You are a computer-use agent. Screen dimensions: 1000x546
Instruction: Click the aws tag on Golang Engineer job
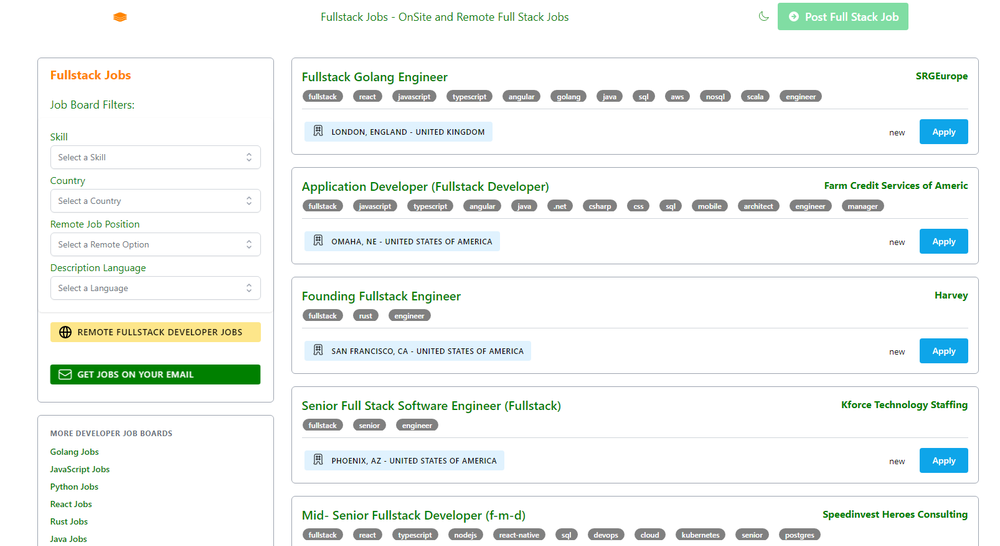point(677,97)
